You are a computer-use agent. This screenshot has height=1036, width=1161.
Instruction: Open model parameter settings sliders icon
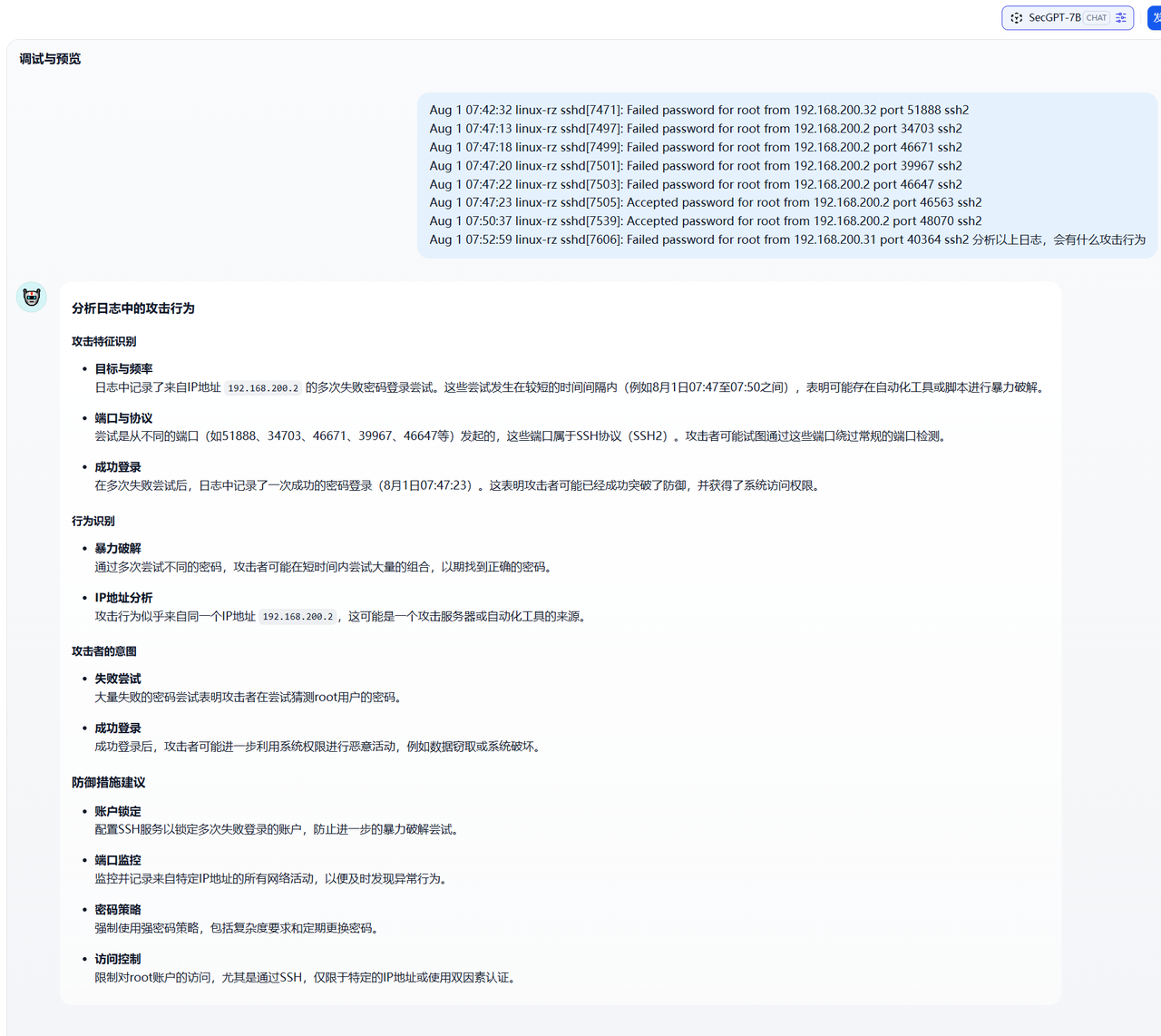(1121, 18)
